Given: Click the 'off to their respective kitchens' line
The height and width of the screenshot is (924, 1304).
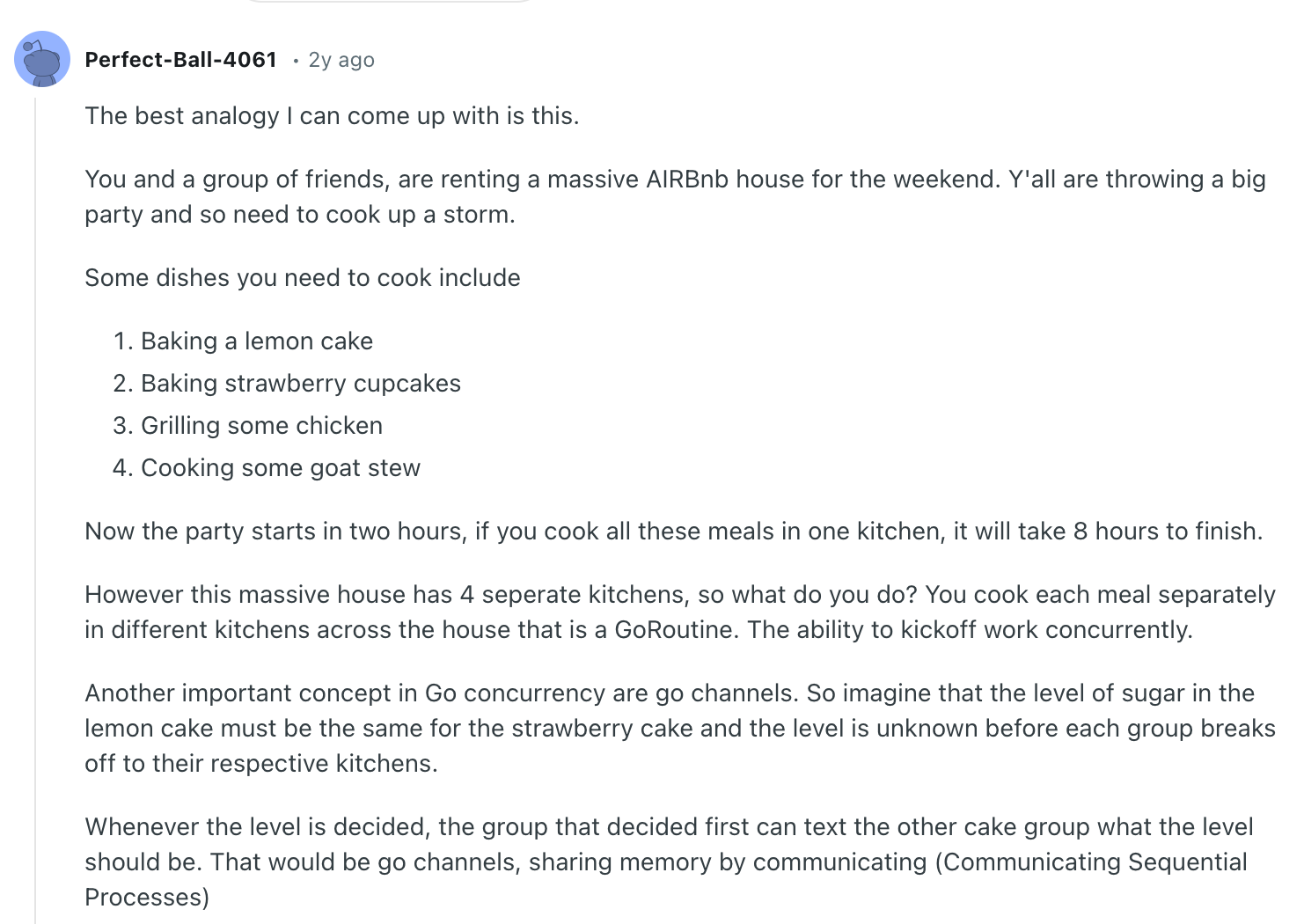Looking at the screenshot, I should tap(261, 763).
